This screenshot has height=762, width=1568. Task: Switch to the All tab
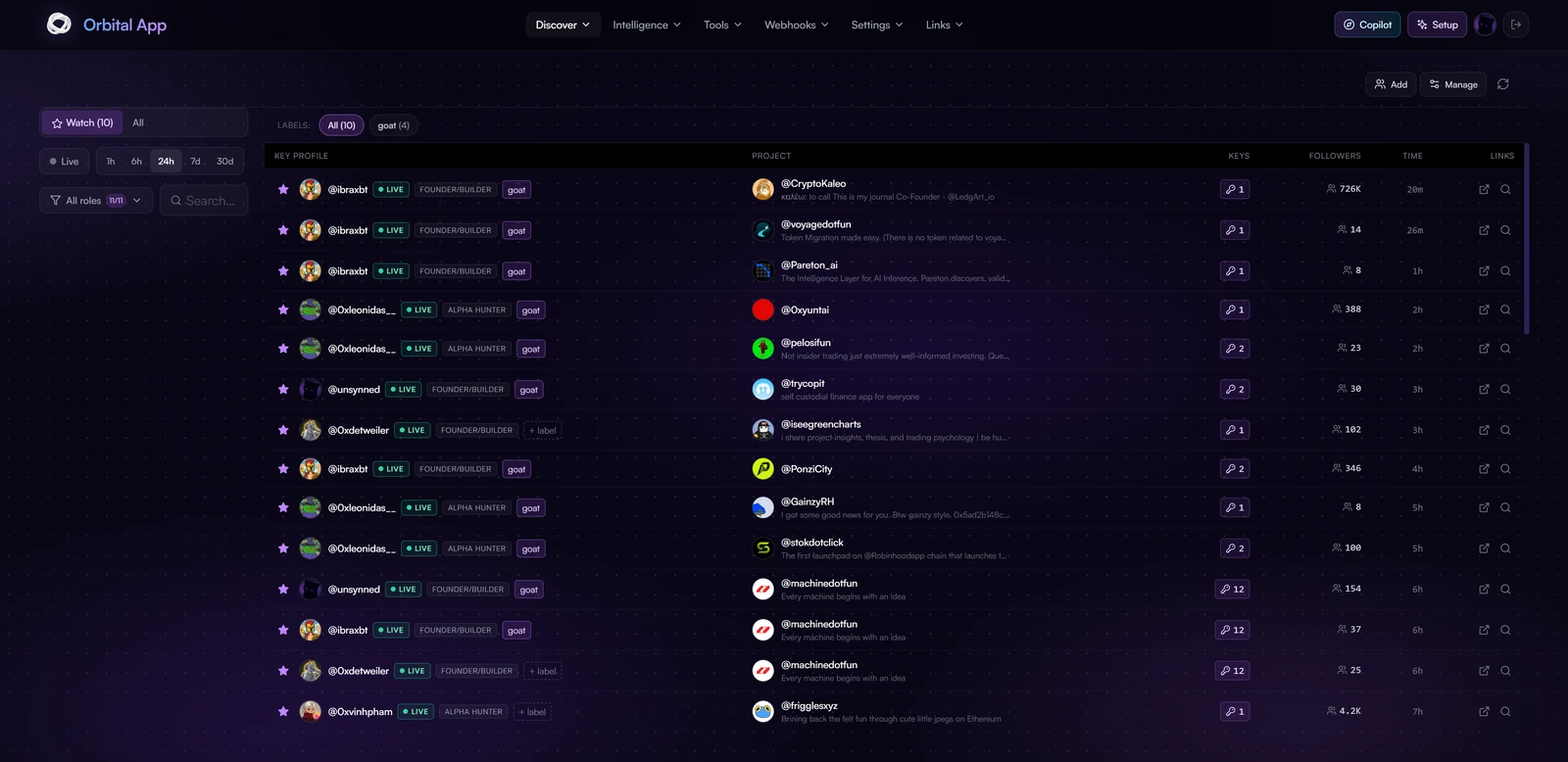click(138, 122)
